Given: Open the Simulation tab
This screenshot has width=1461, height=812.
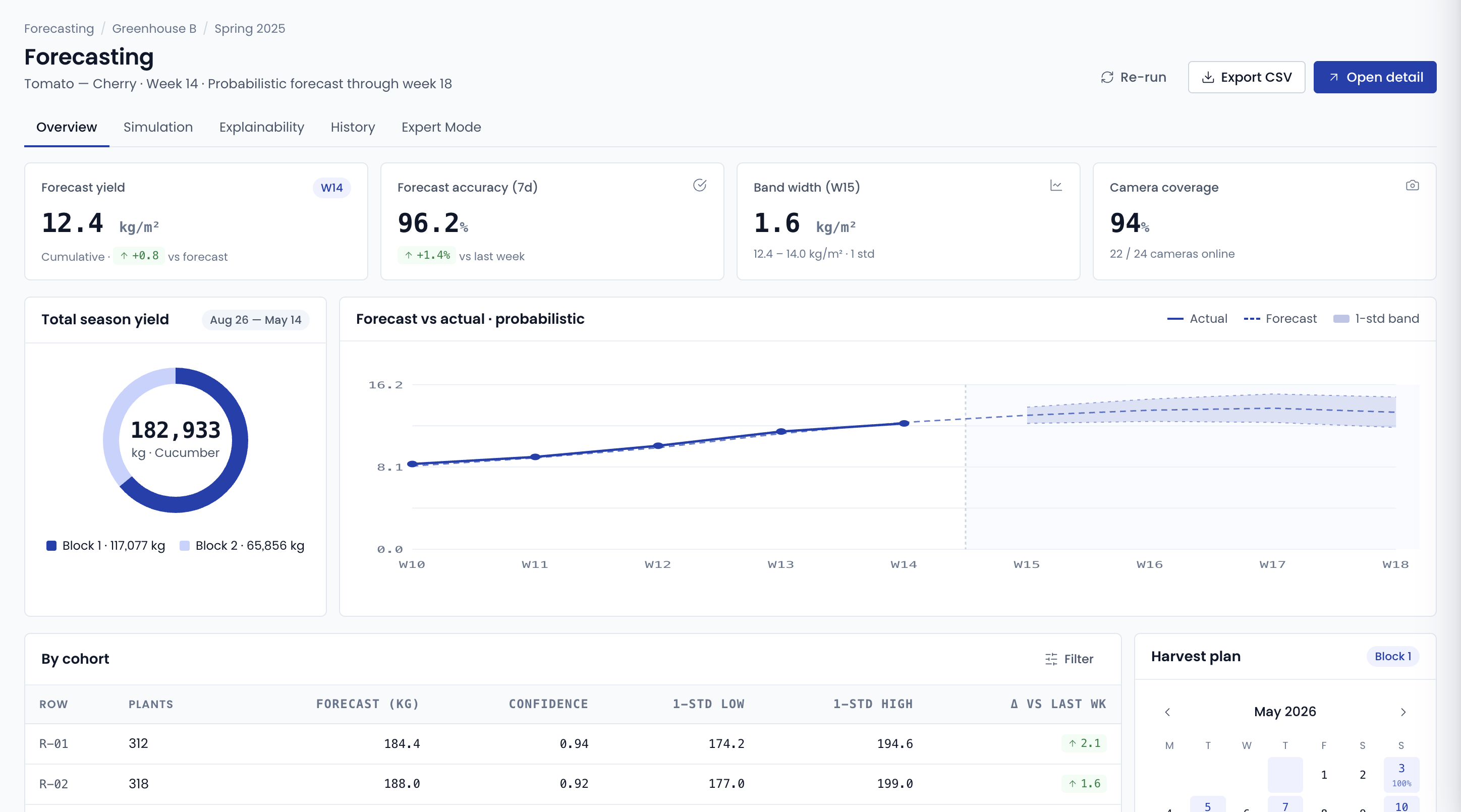Looking at the screenshot, I should [x=158, y=127].
